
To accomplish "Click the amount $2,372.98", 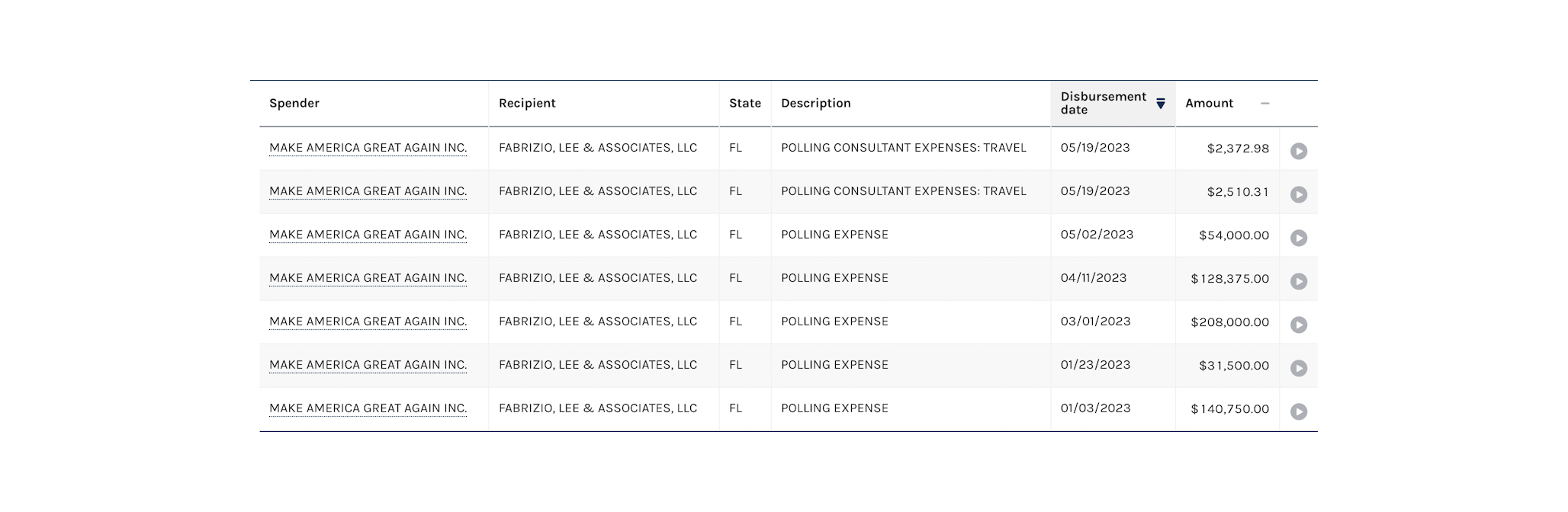I will [1238, 149].
